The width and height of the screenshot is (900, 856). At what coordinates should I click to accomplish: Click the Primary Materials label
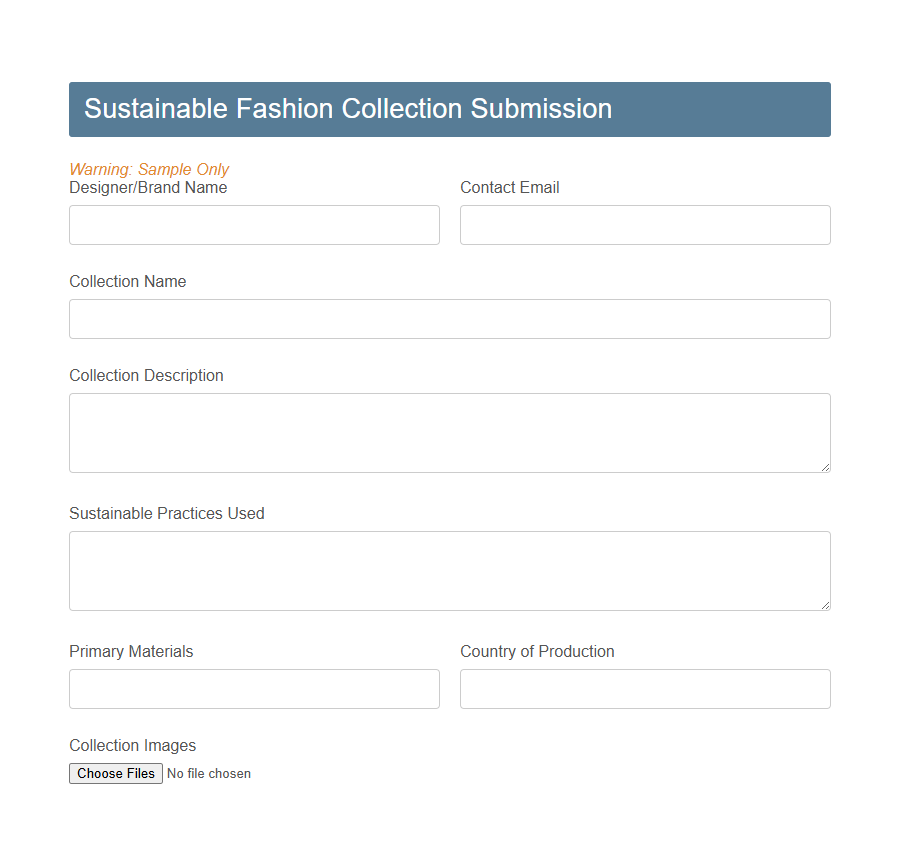pyautogui.click(x=131, y=651)
